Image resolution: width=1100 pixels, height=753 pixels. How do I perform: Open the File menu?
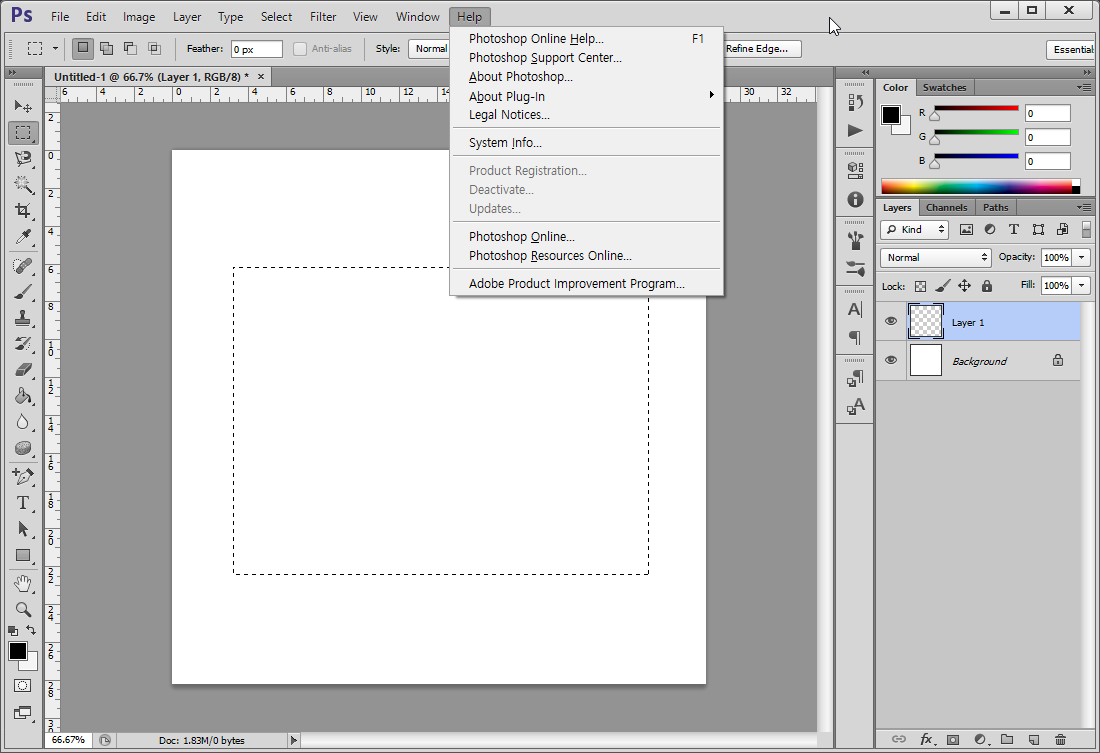tap(60, 17)
